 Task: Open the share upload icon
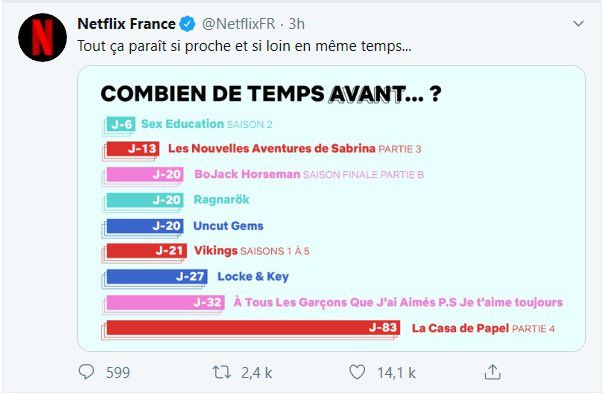[492, 372]
